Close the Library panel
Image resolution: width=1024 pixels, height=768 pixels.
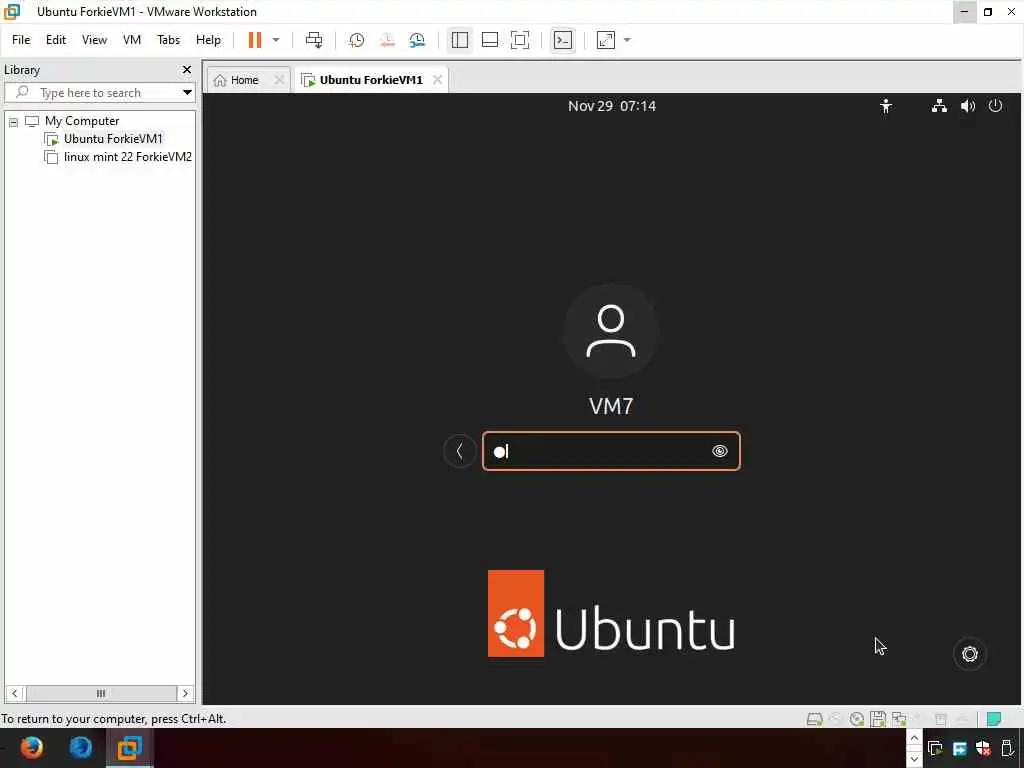coord(187,69)
